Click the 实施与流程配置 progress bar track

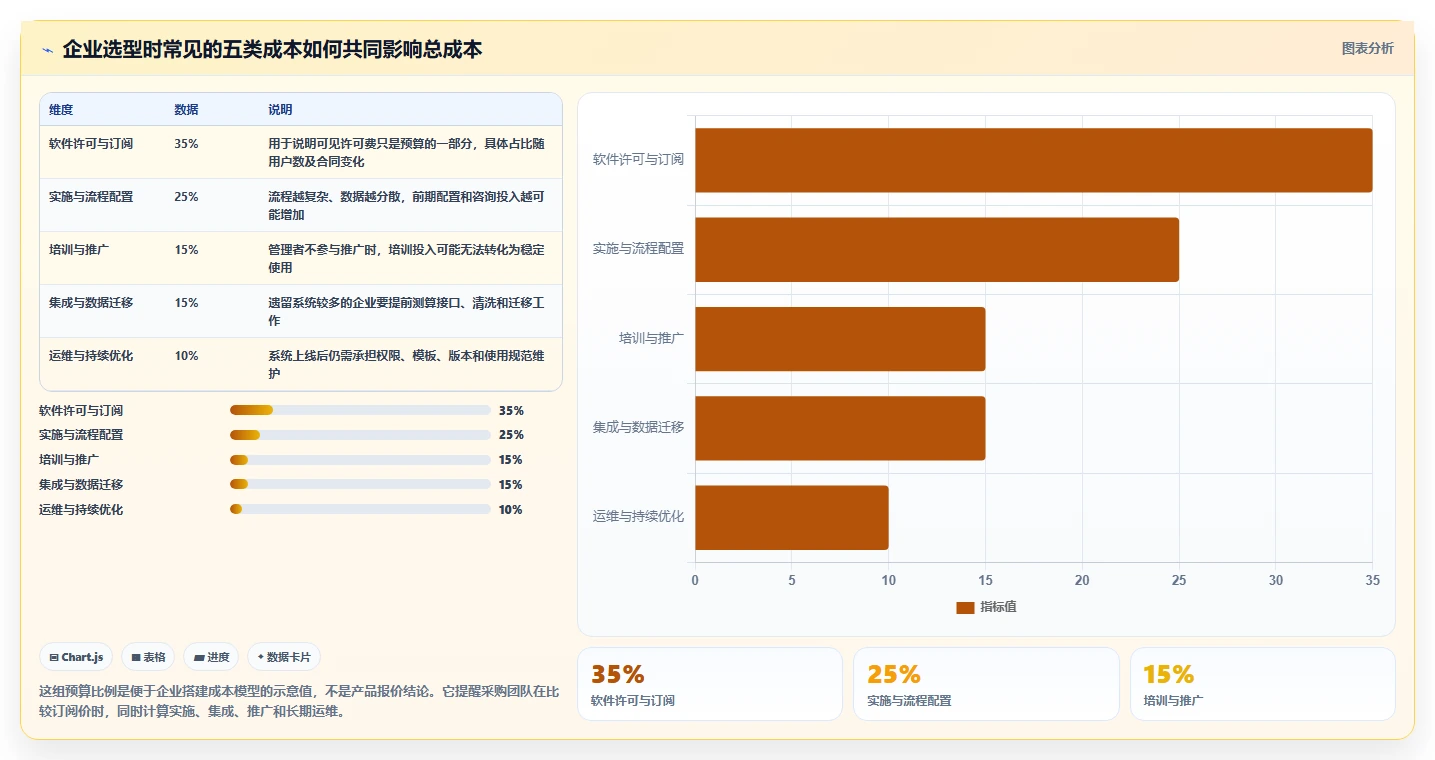pyautogui.click(x=360, y=435)
